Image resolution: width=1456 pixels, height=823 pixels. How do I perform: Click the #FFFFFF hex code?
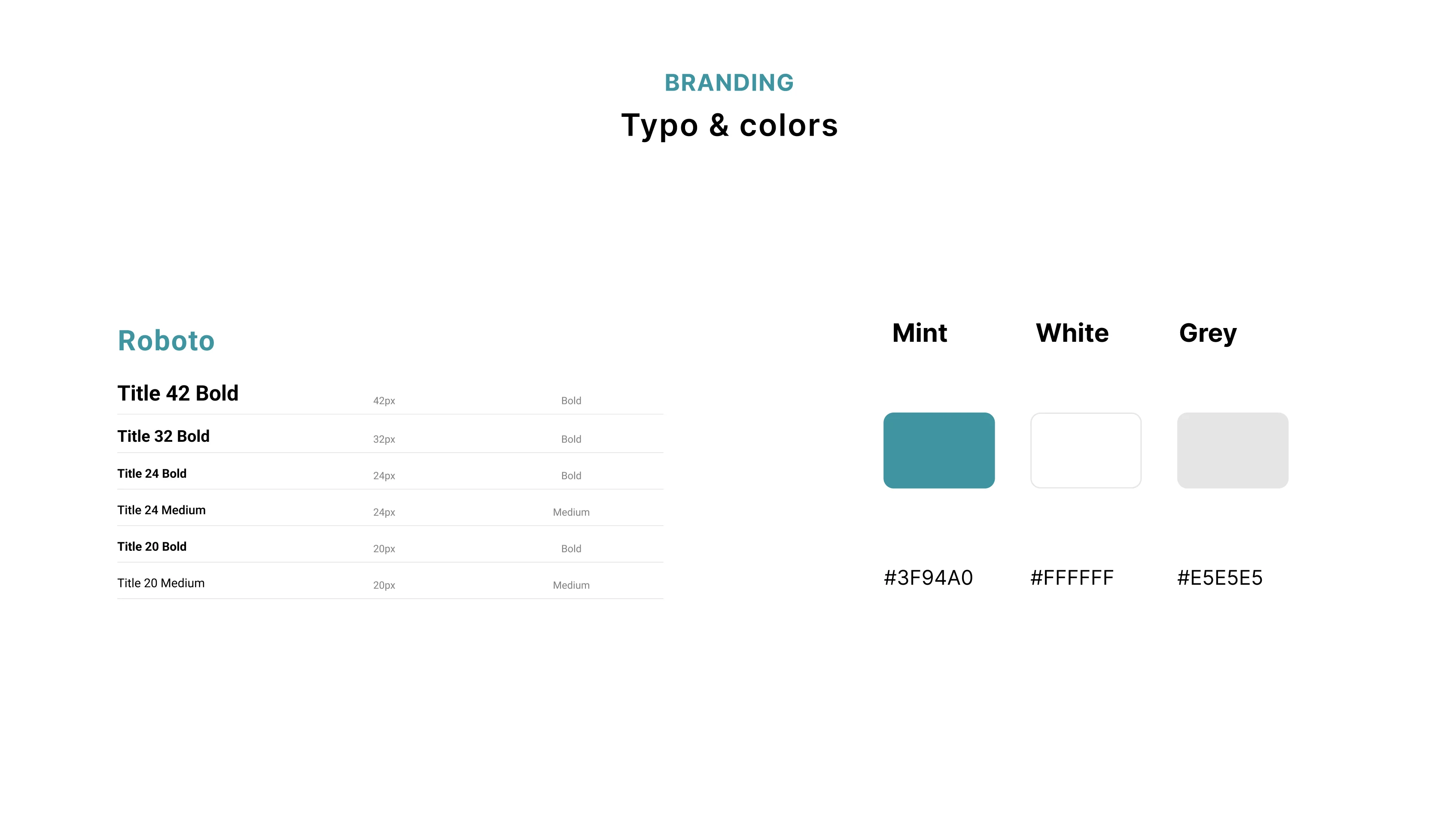[1072, 578]
